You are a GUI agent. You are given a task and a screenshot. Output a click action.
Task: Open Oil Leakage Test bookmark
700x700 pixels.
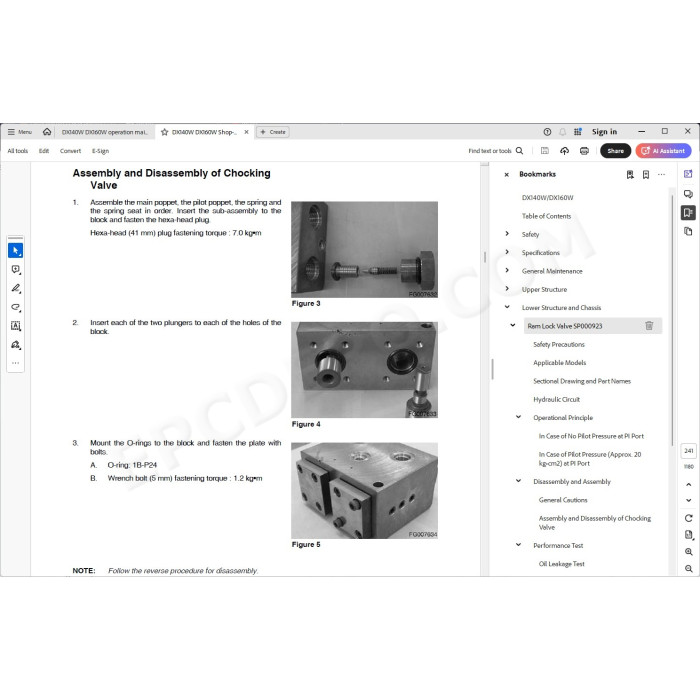click(561, 564)
